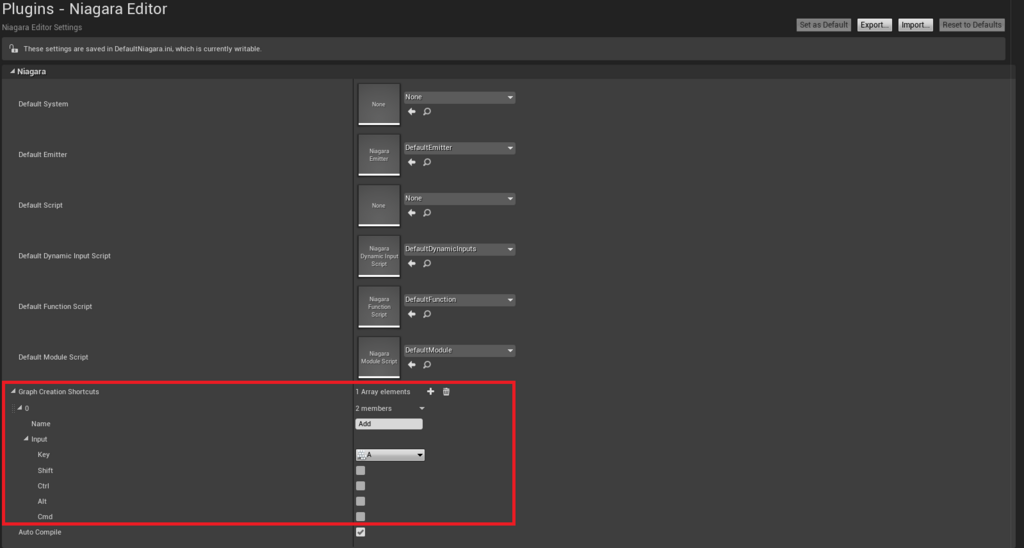Collapse the Input group

tap(26, 440)
